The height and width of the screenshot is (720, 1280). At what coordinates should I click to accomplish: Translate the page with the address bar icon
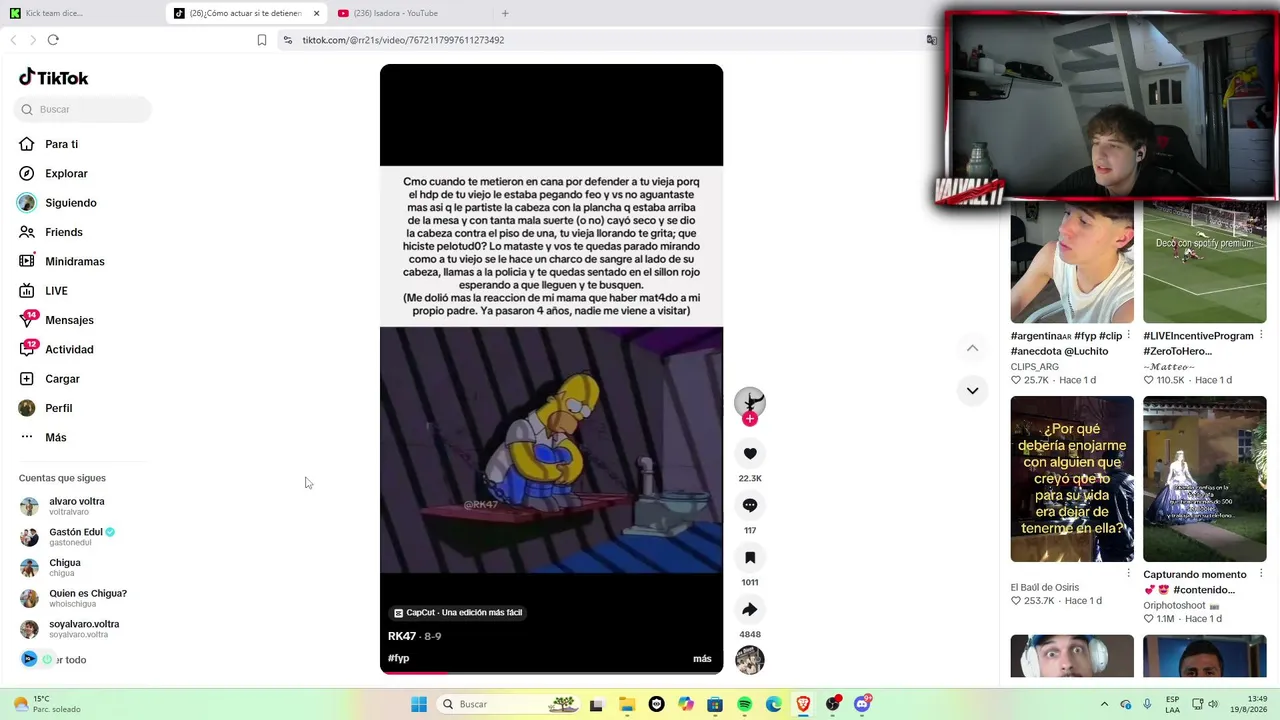click(x=931, y=40)
